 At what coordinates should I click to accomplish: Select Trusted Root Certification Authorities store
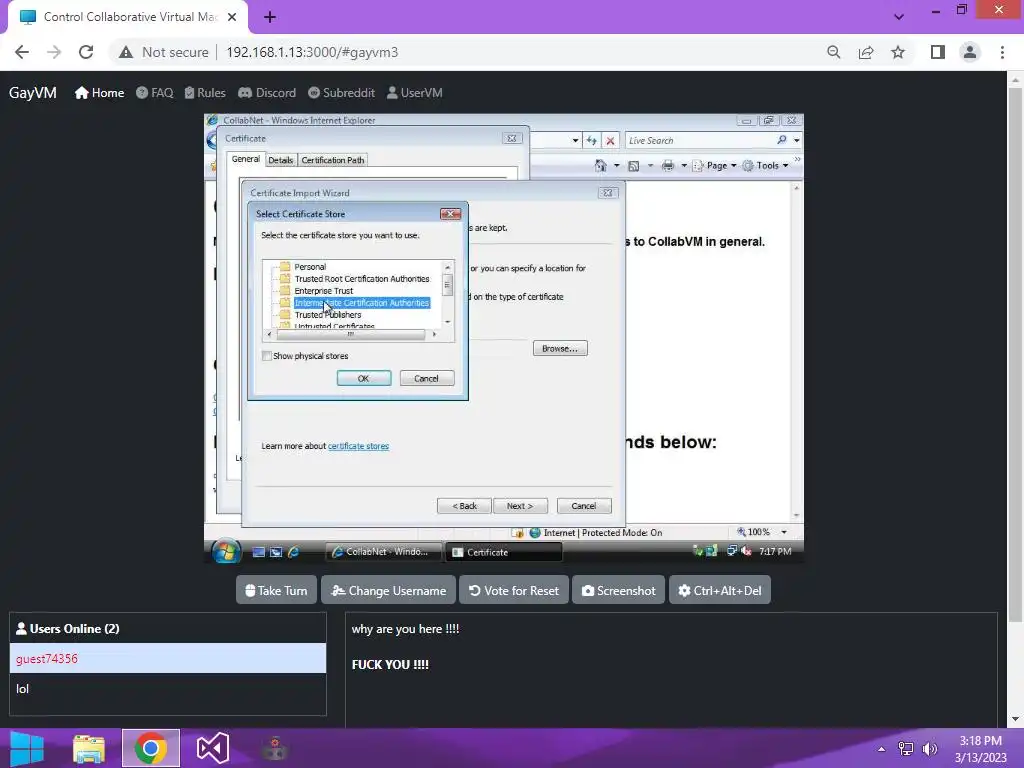click(362, 279)
